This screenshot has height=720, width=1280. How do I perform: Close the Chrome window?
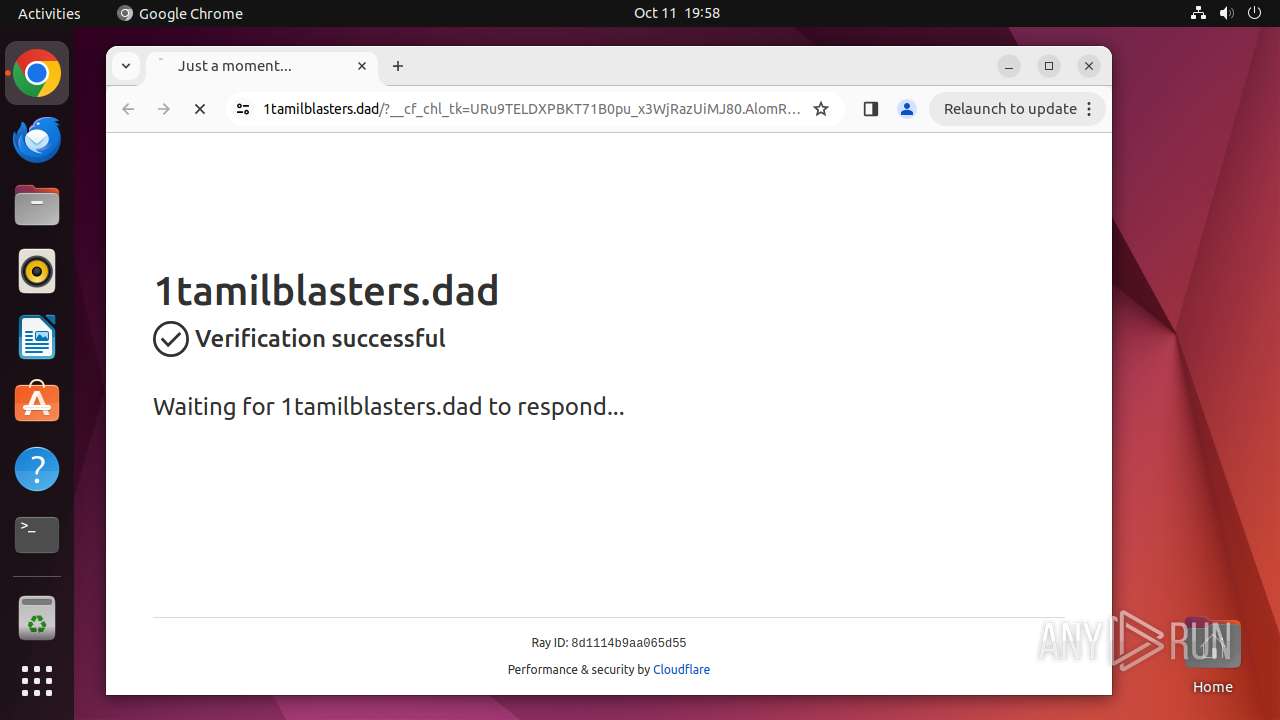[x=1089, y=66]
